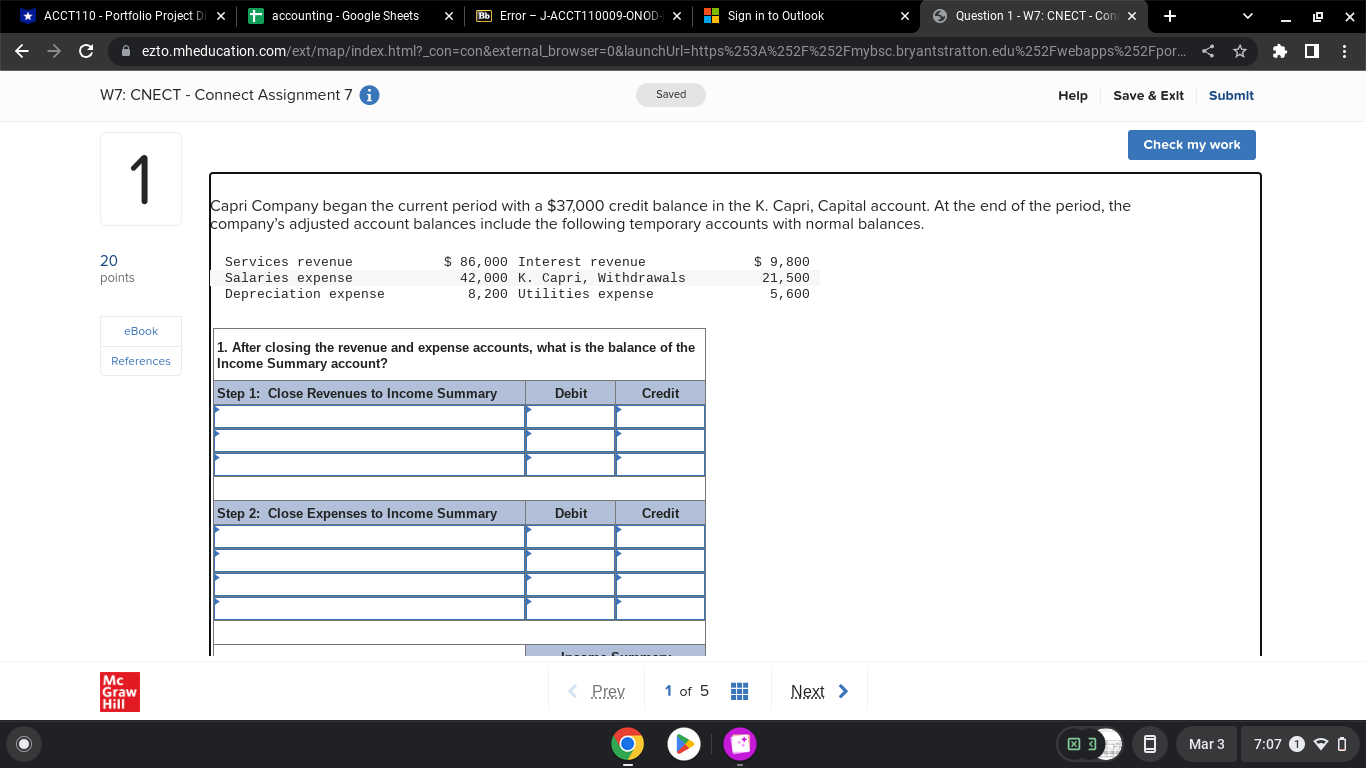
Task: Click the first Debit cell in Step 1
Action: (x=571, y=416)
